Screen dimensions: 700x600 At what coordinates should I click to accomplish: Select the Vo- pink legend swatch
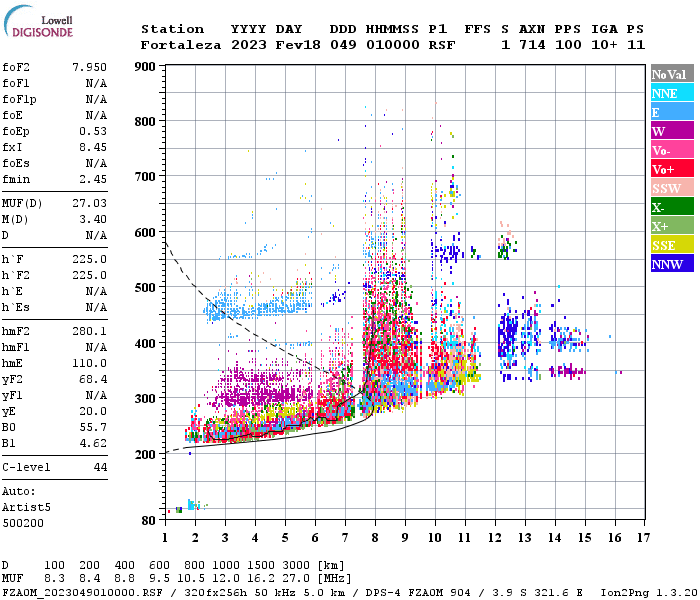coord(672,150)
